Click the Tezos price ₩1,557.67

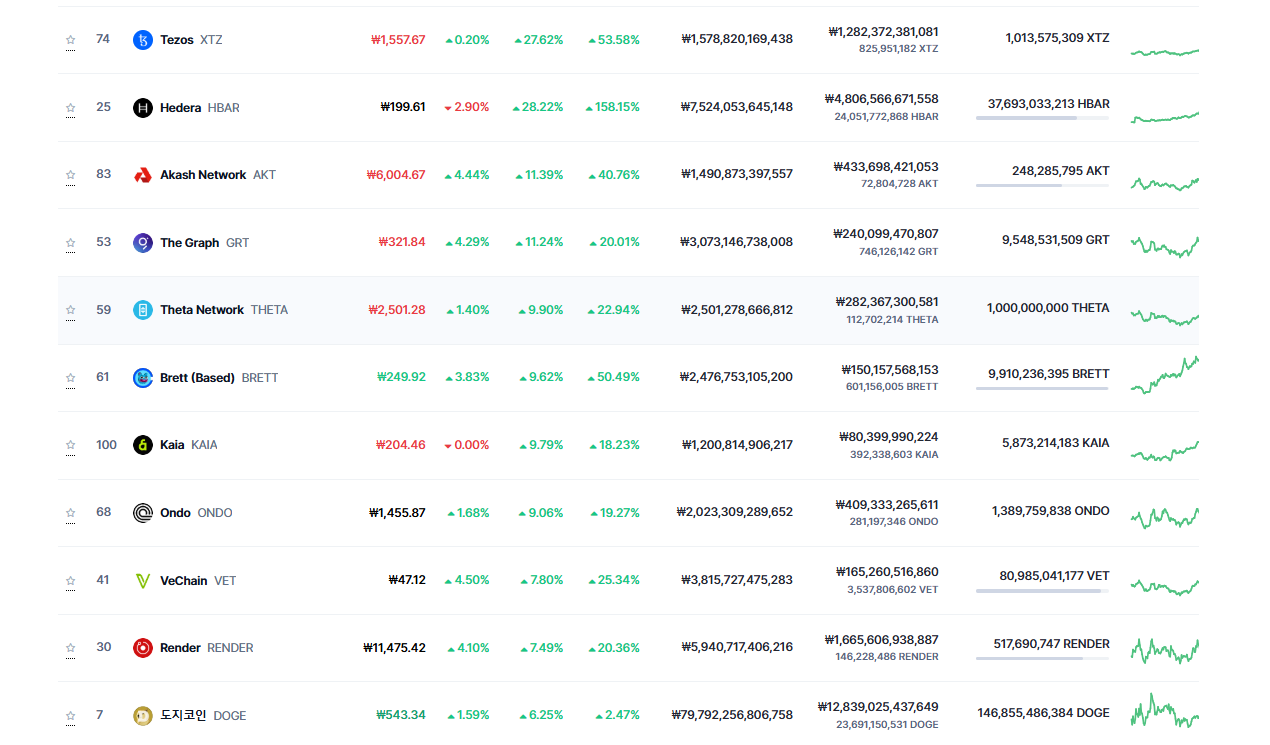(x=398, y=40)
